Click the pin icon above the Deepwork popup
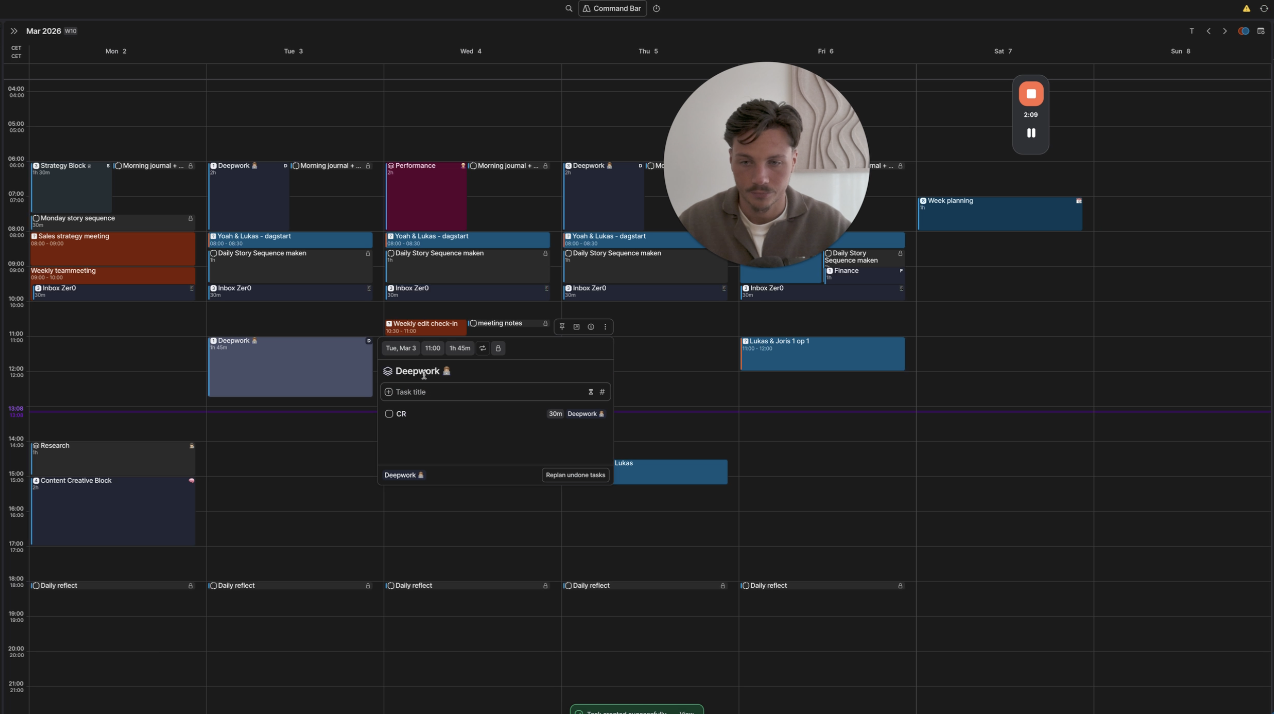The width and height of the screenshot is (1274, 714). click(x=562, y=327)
